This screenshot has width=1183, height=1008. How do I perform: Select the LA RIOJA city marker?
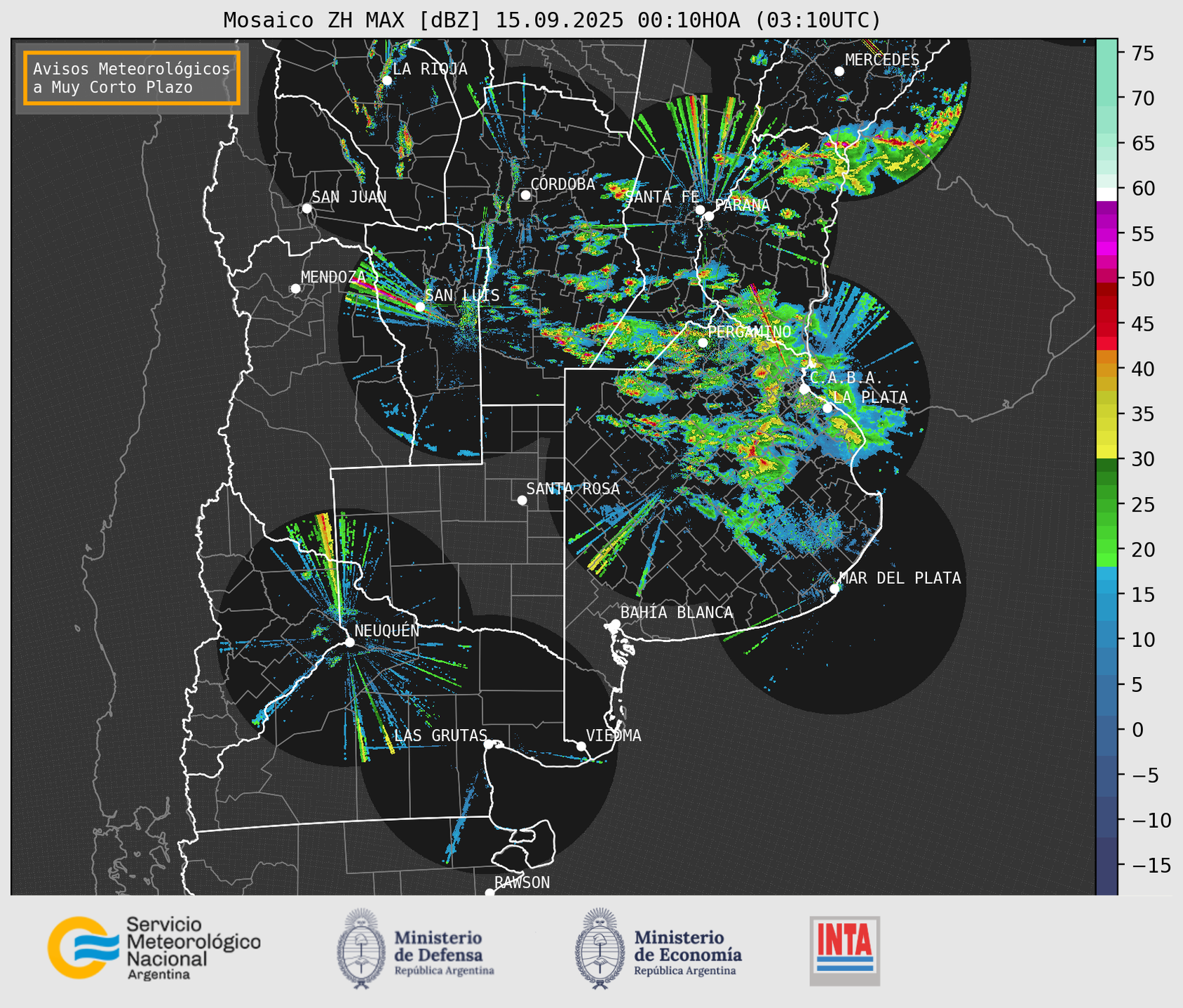pyautogui.click(x=386, y=81)
